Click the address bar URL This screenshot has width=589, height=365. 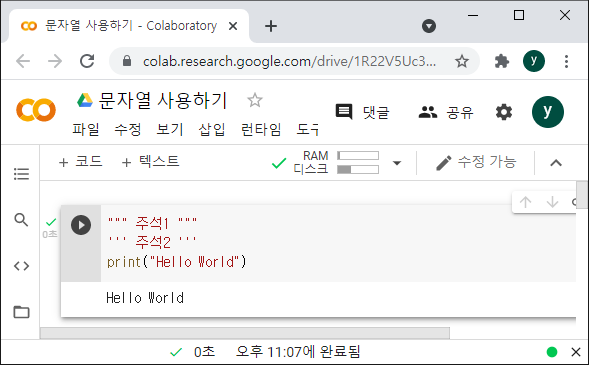290,61
